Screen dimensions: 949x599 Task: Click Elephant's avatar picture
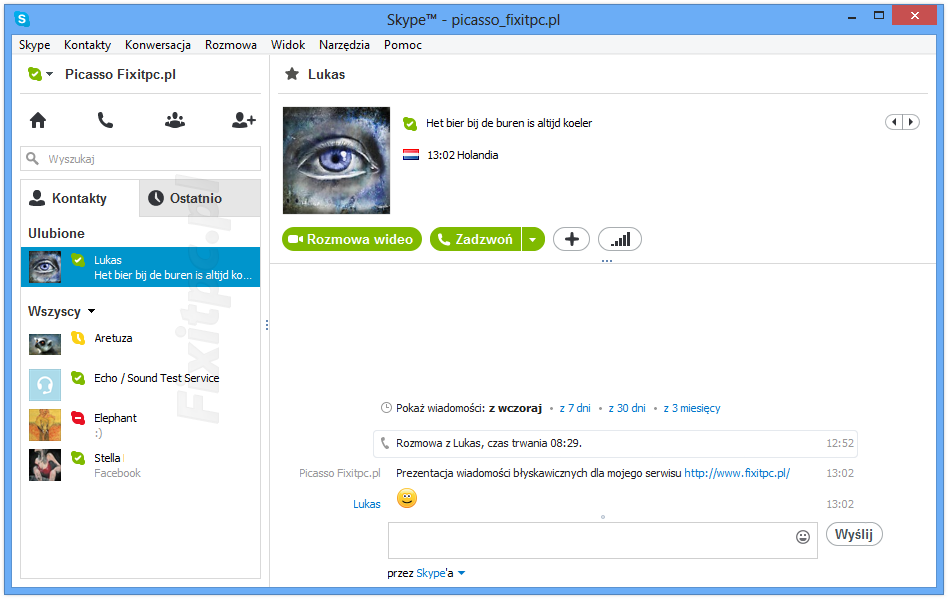click(x=45, y=425)
